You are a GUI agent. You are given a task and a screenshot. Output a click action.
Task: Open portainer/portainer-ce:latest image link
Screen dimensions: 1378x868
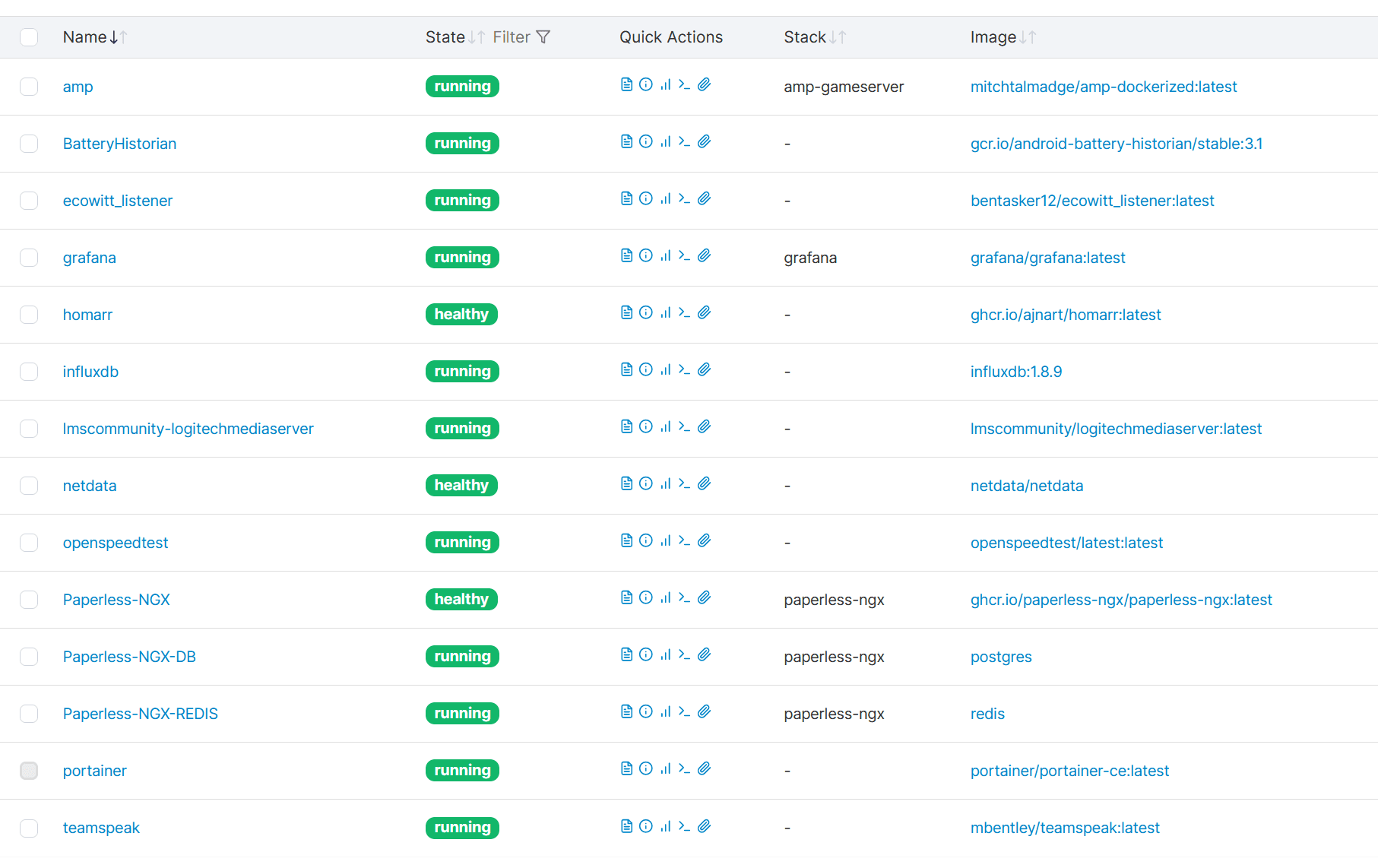[1069, 771]
